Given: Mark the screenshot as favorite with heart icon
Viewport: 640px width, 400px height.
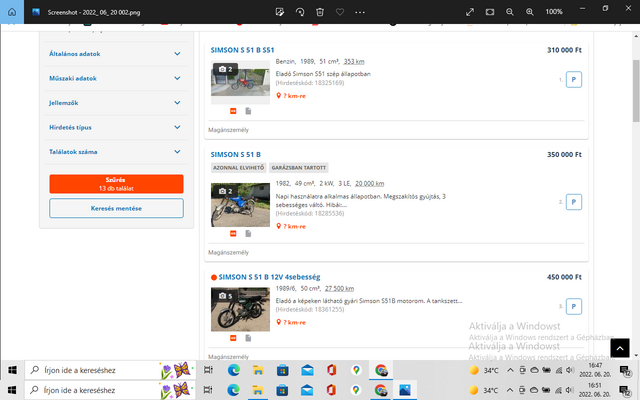Looking at the screenshot, I should (x=340, y=12).
